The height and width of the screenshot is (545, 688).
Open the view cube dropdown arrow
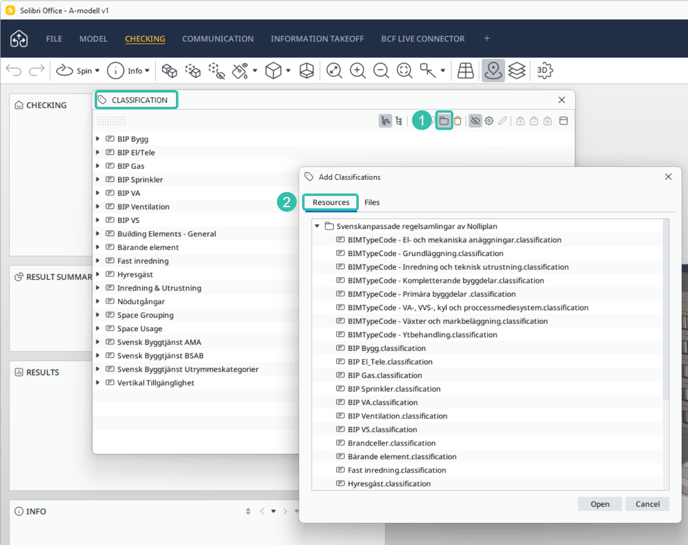tap(288, 70)
